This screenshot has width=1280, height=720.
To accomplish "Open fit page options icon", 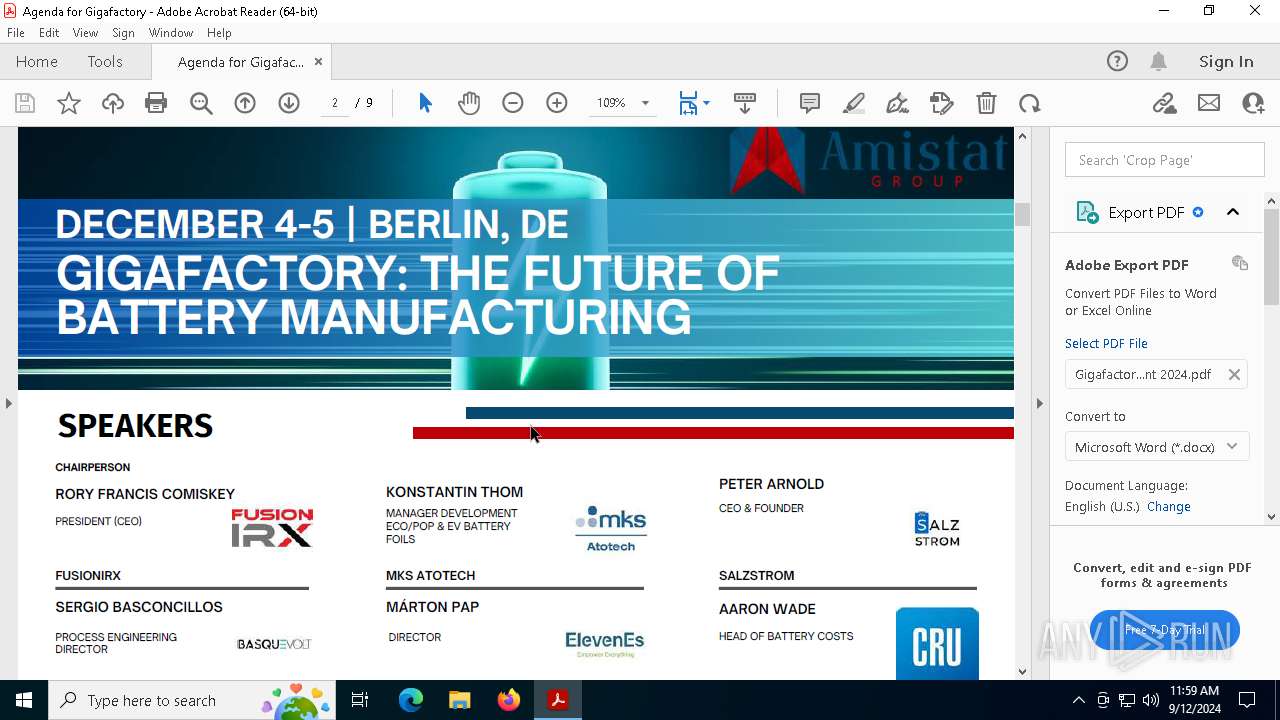I will point(694,103).
